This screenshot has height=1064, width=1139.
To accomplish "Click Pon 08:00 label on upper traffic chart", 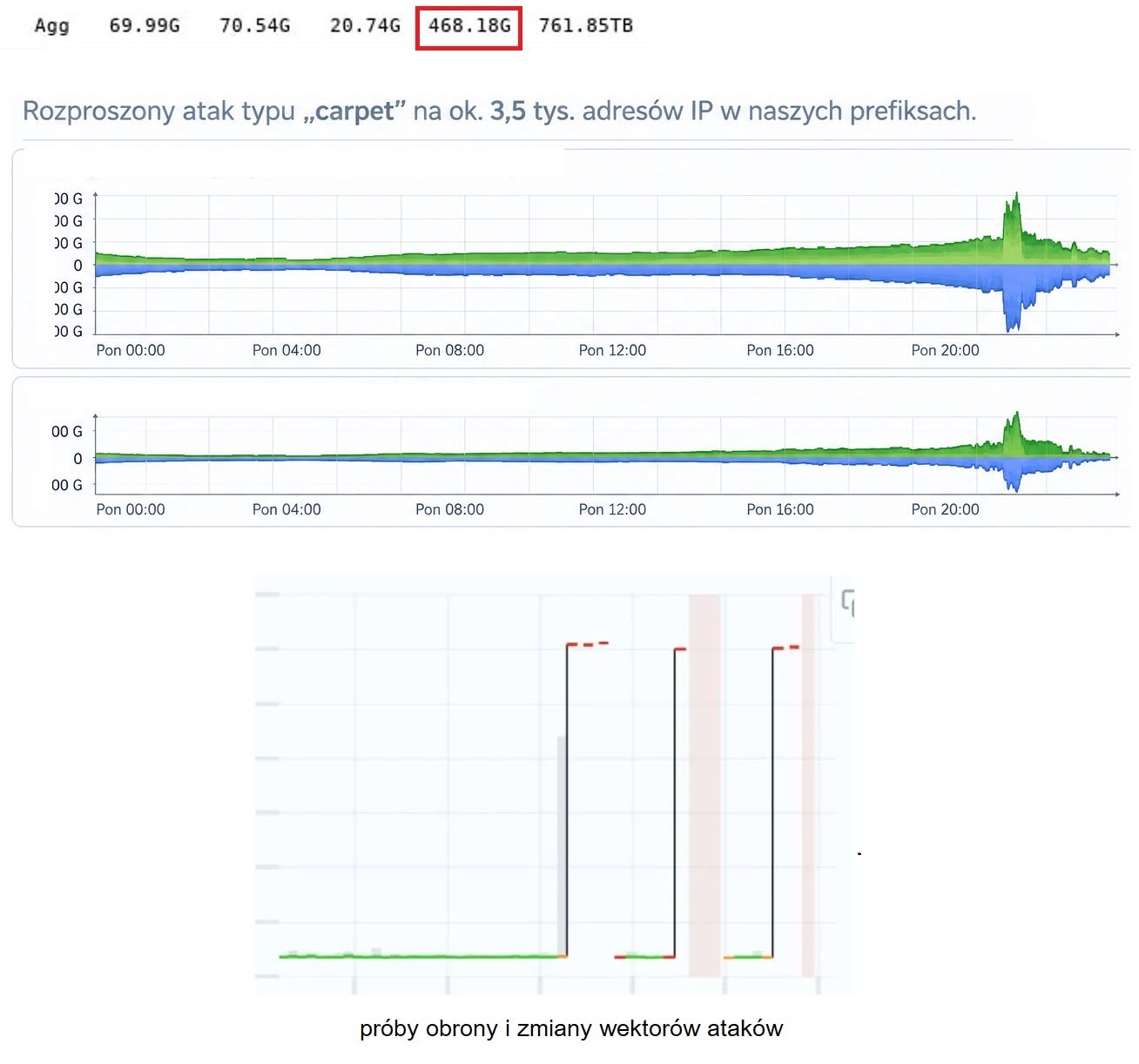I will click(449, 350).
